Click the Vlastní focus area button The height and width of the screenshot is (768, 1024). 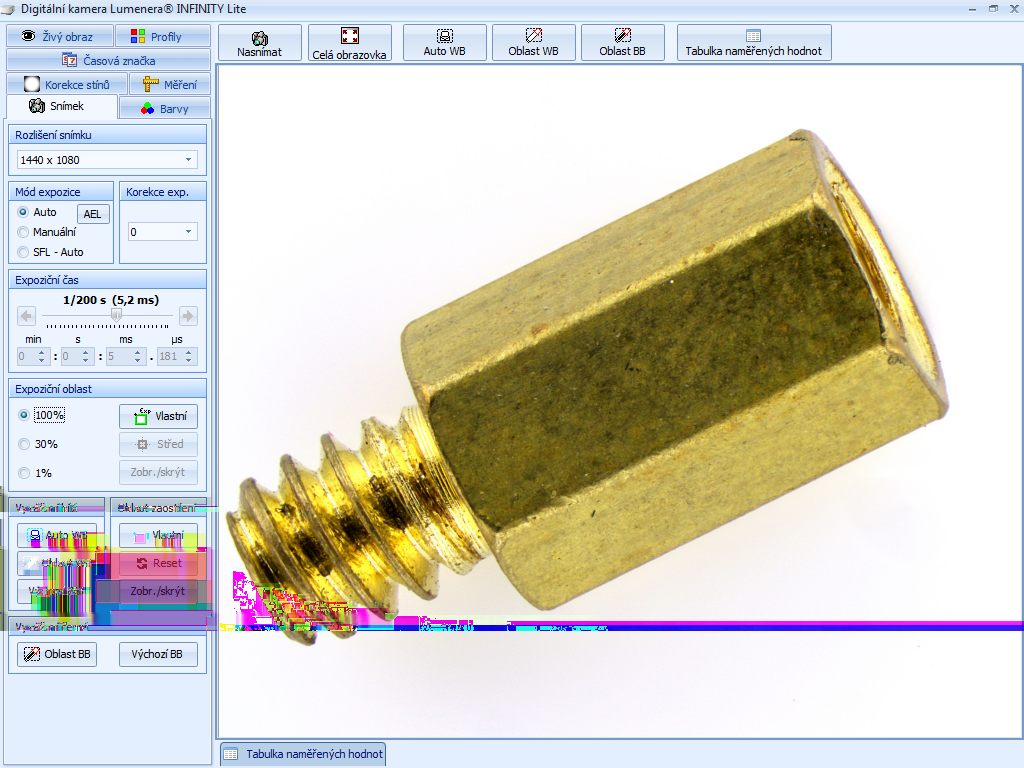click(x=159, y=536)
